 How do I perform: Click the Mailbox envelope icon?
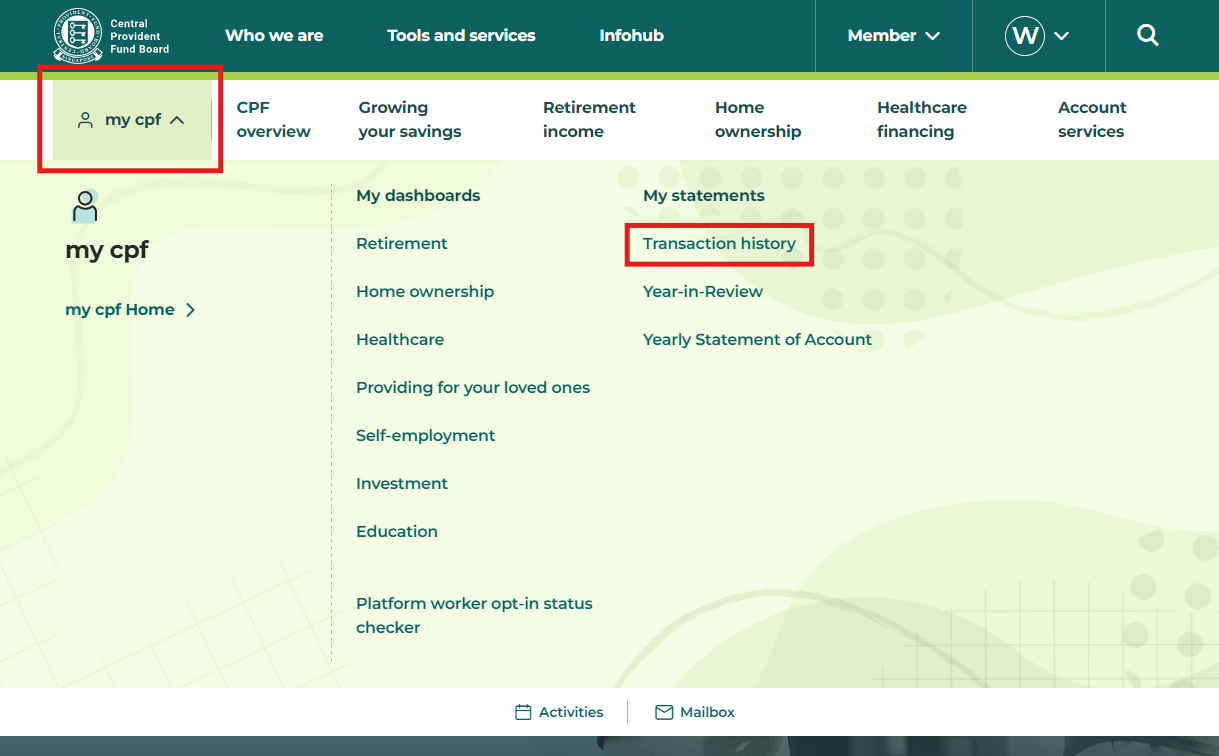pos(664,712)
